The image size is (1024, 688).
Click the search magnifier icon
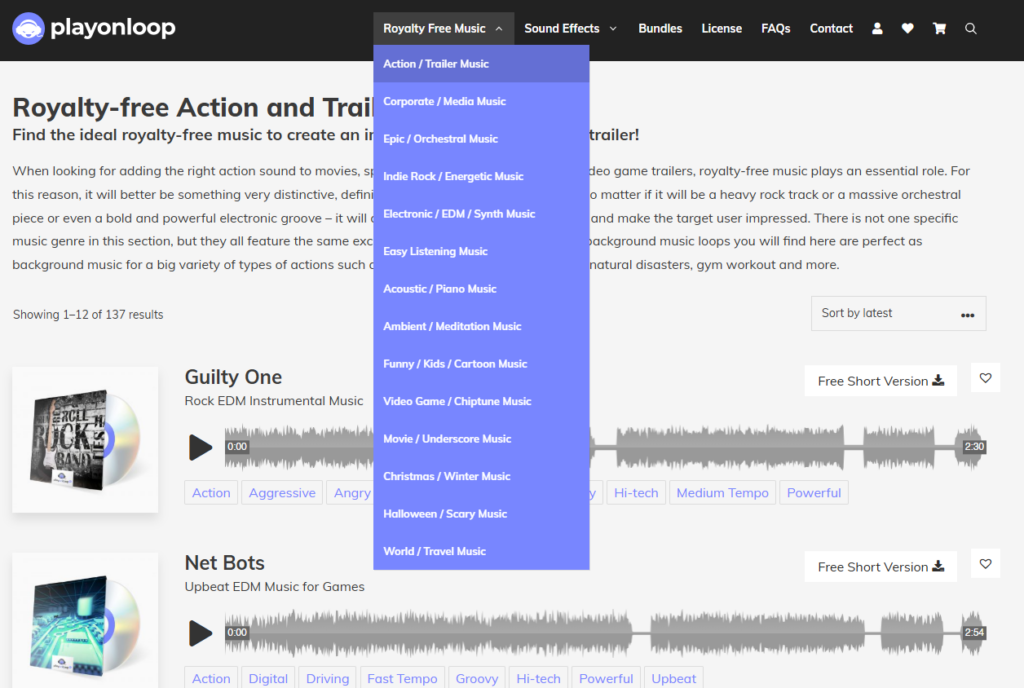[970, 29]
